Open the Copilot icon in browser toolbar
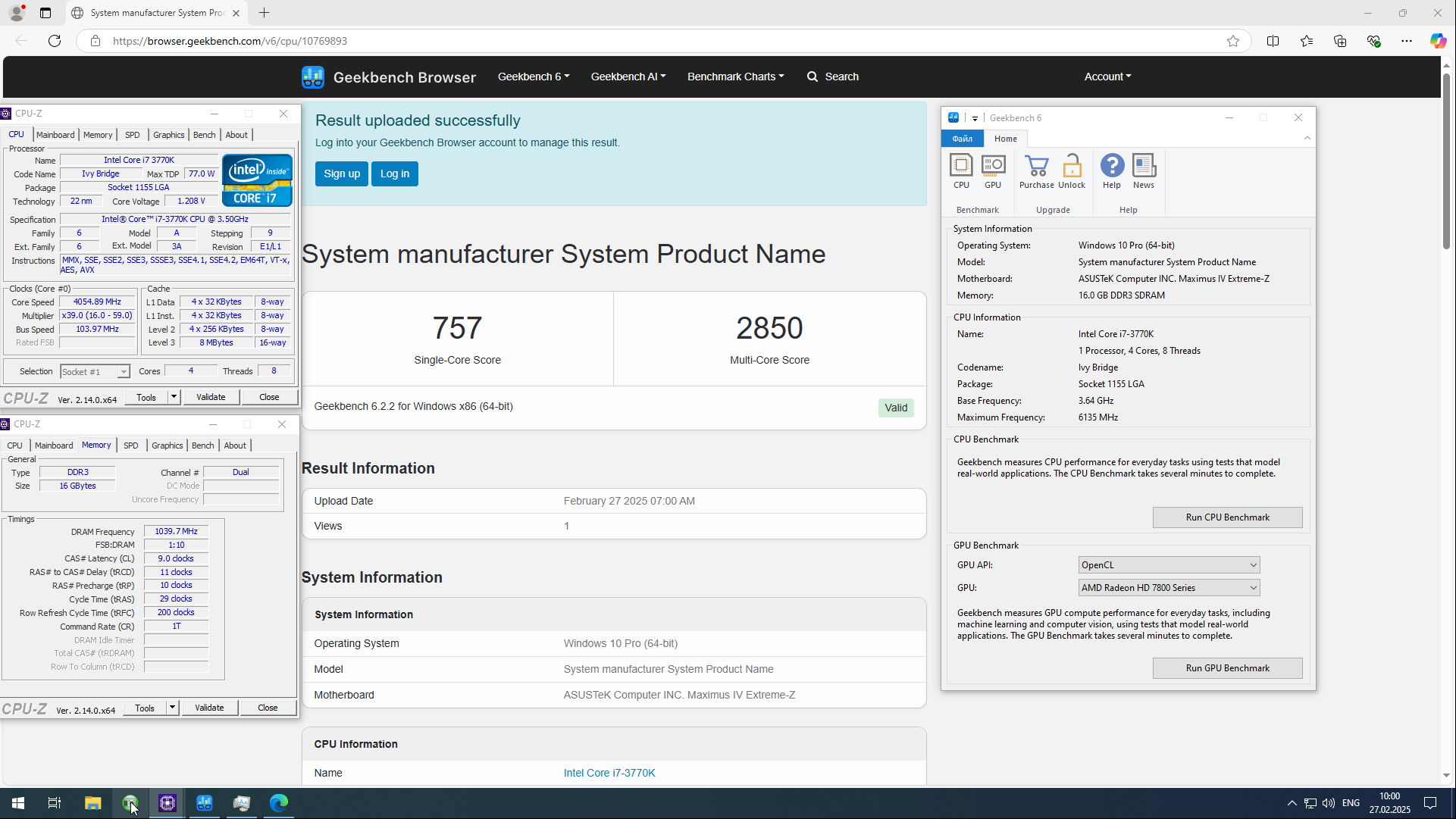The height and width of the screenshot is (819, 1456). [1438, 41]
